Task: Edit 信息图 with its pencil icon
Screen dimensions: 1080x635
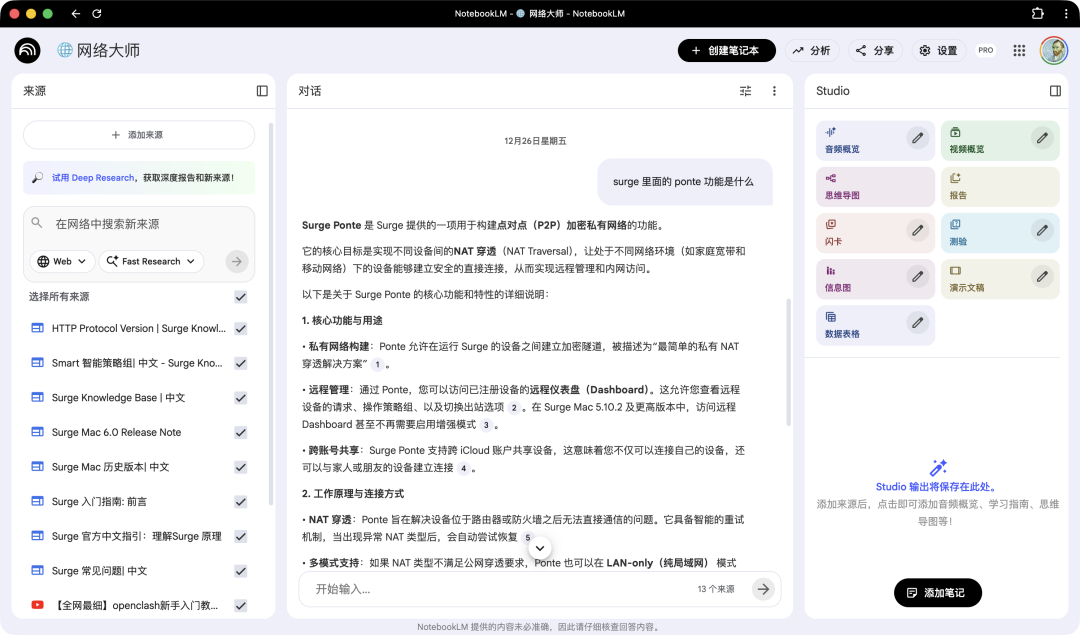Action: [x=917, y=277]
